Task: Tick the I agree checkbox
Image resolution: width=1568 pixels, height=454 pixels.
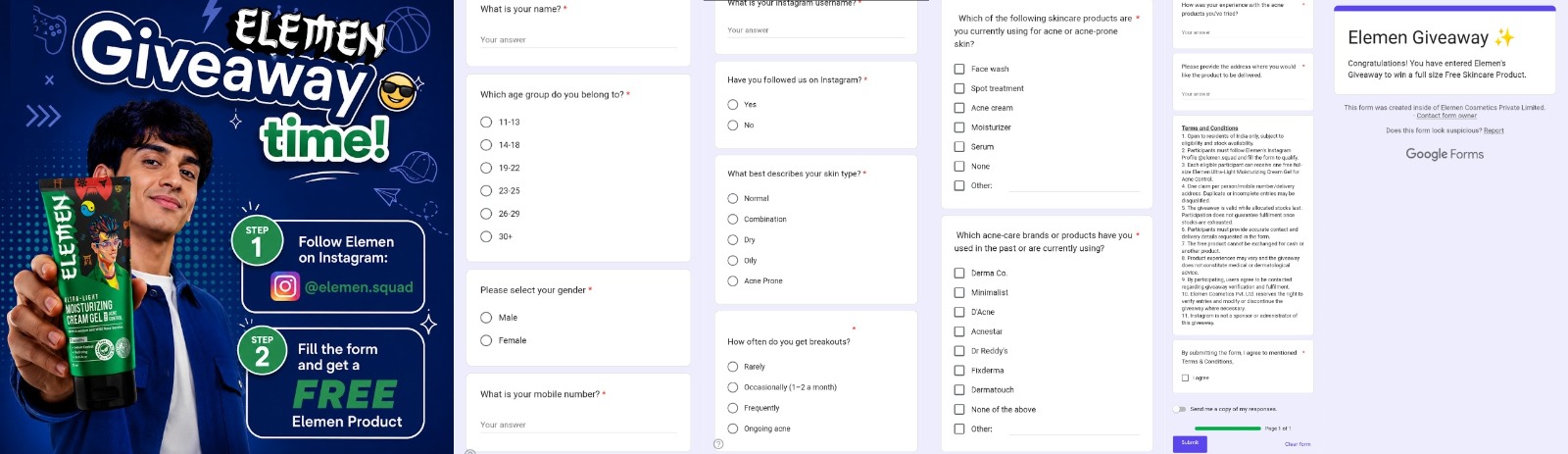Action: [1185, 378]
